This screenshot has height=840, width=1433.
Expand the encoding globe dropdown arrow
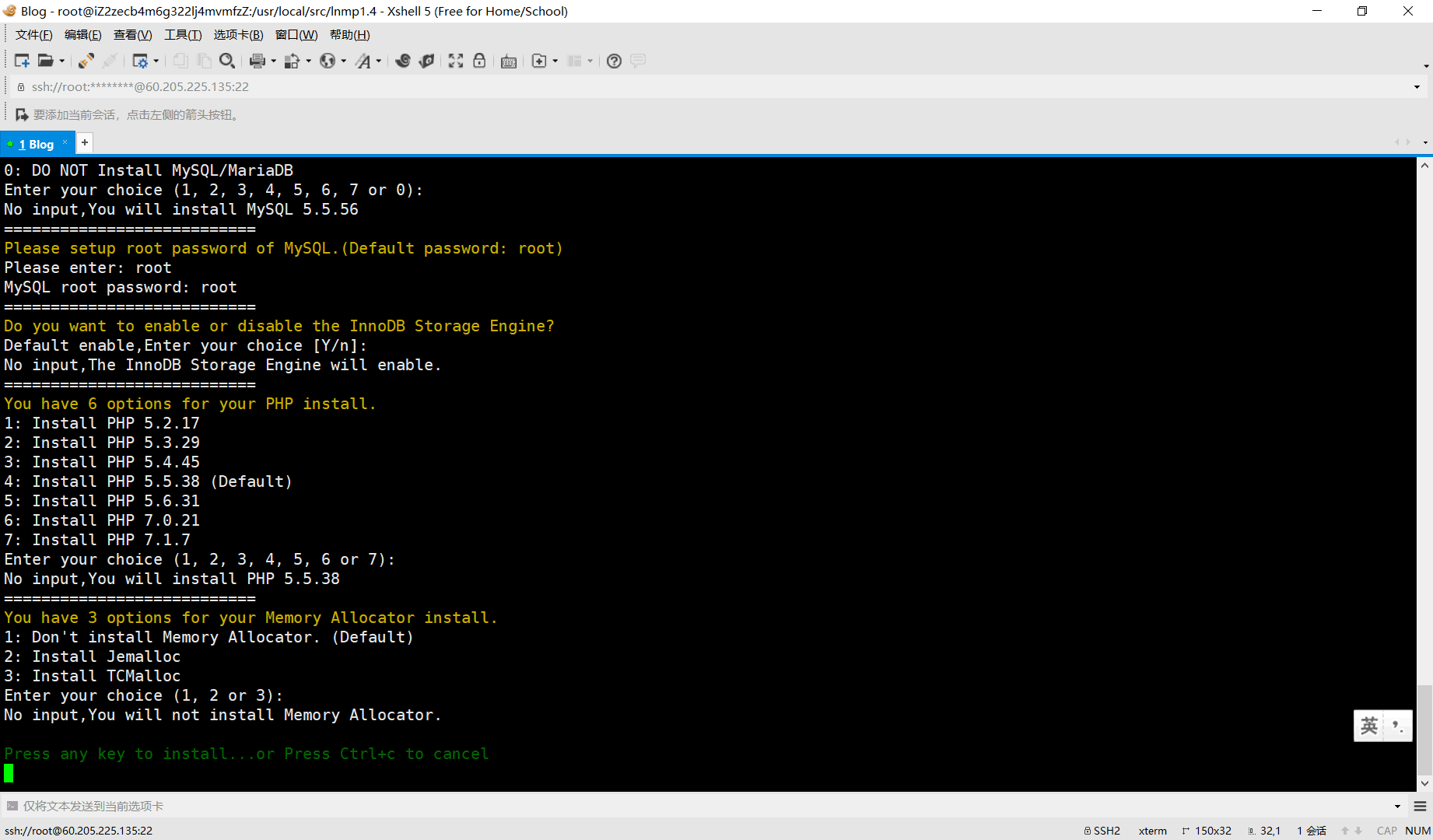343,61
